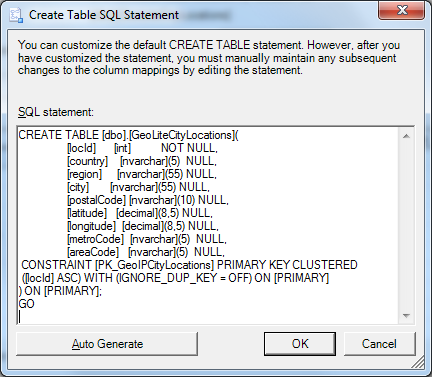
Task: Click the SQL statement label
Action: 56,112
